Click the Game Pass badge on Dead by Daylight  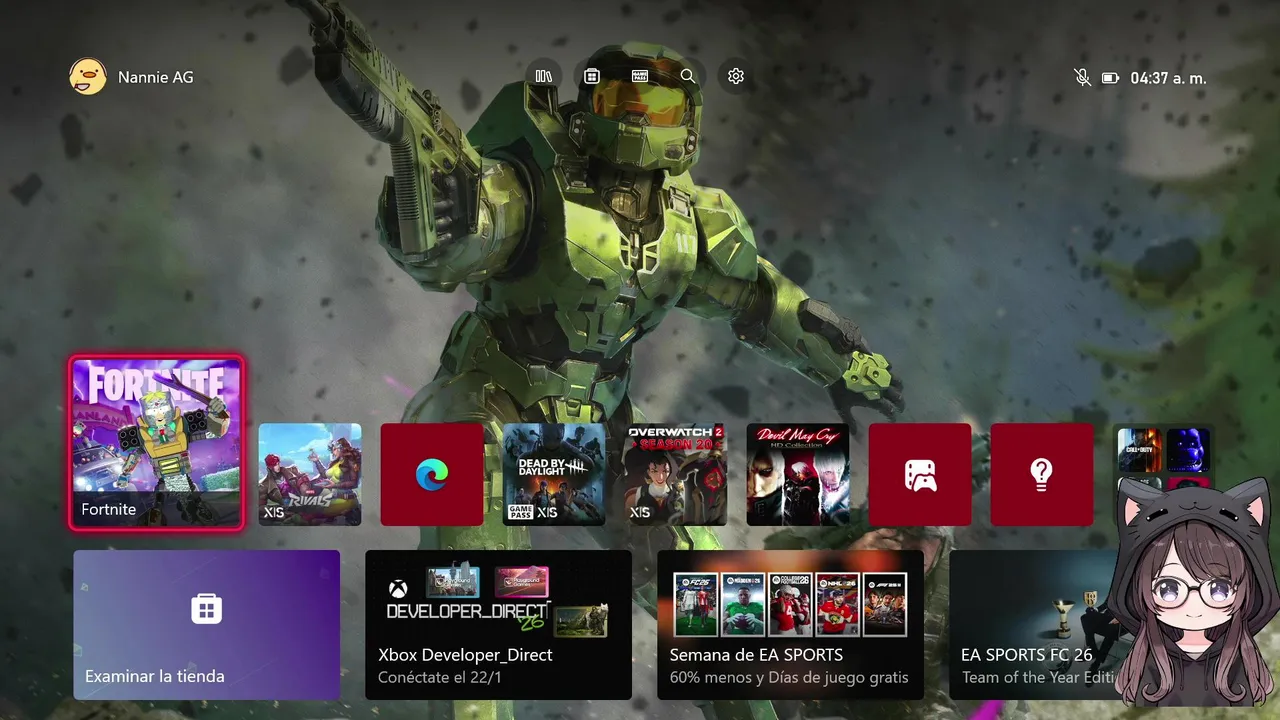(520, 512)
